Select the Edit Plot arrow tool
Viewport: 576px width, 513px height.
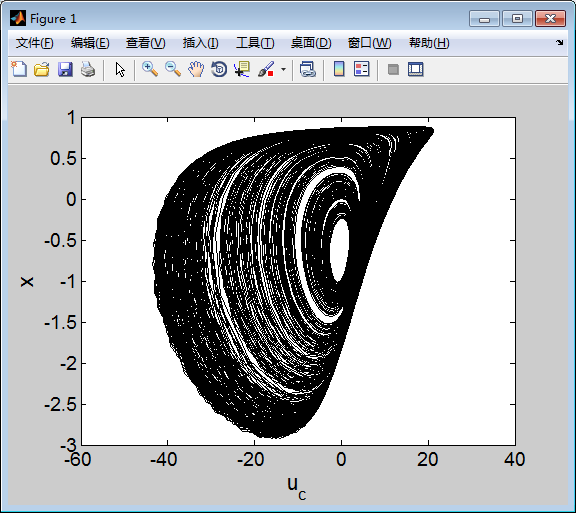120,69
